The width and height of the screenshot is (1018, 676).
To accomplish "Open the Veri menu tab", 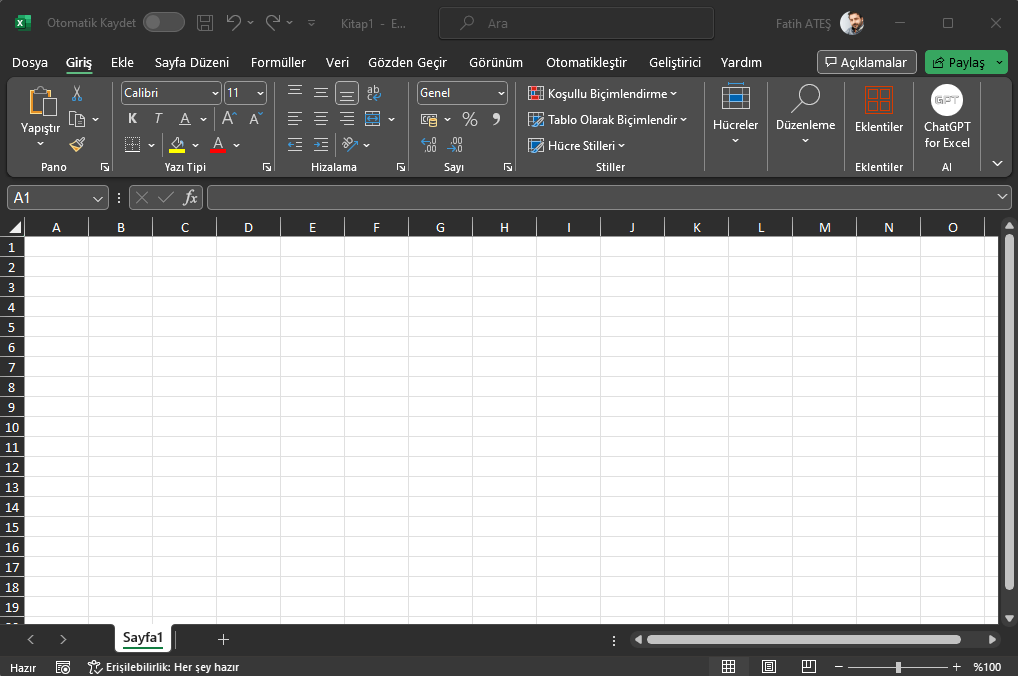I will [x=337, y=62].
